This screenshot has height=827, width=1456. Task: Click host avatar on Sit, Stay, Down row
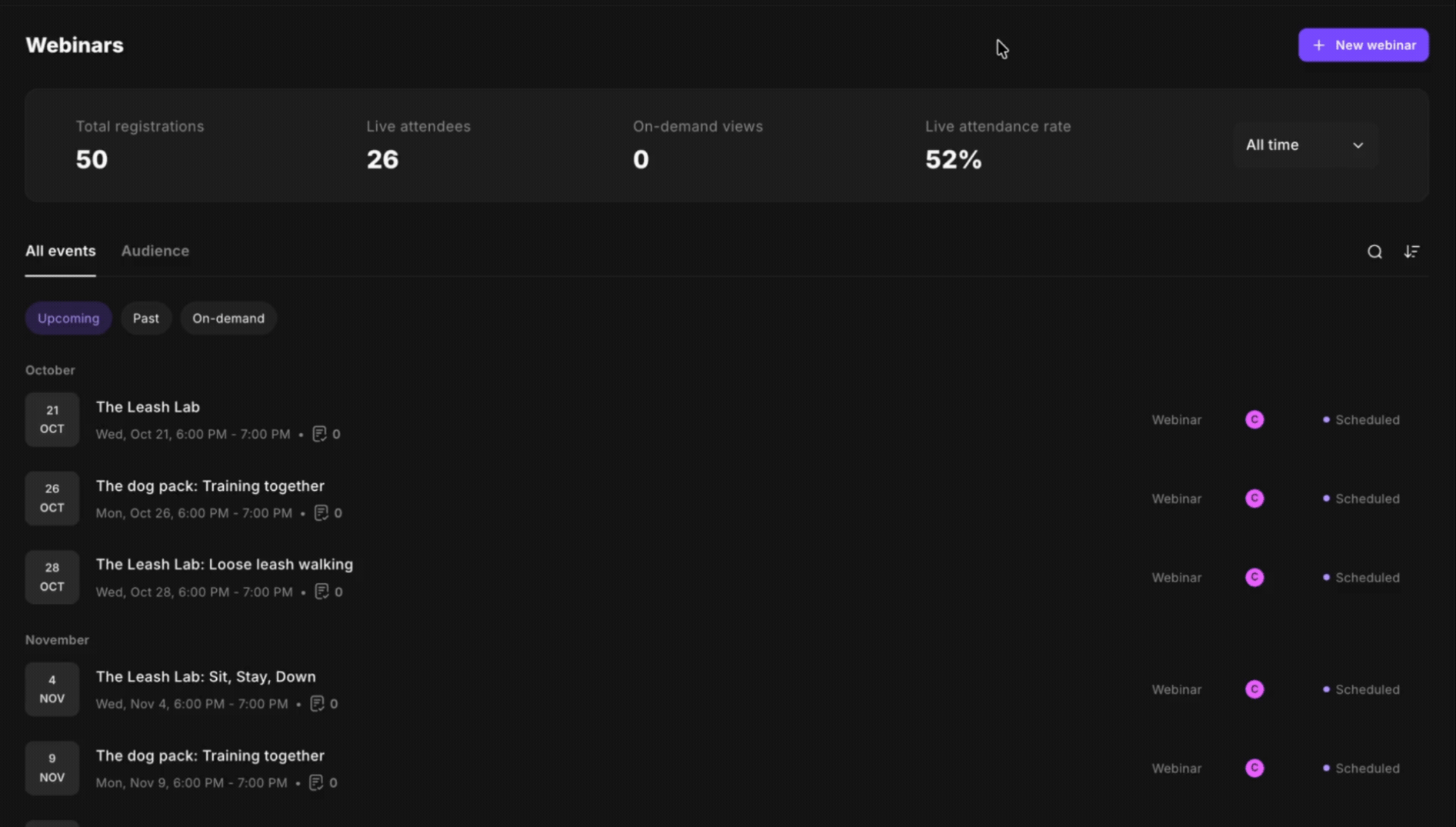click(x=1254, y=689)
